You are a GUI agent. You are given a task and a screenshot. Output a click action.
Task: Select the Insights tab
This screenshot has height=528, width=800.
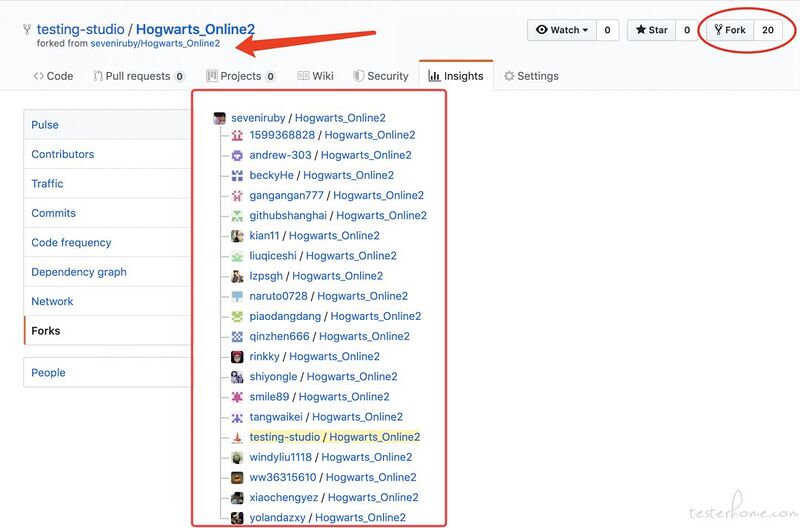(x=456, y=76)
